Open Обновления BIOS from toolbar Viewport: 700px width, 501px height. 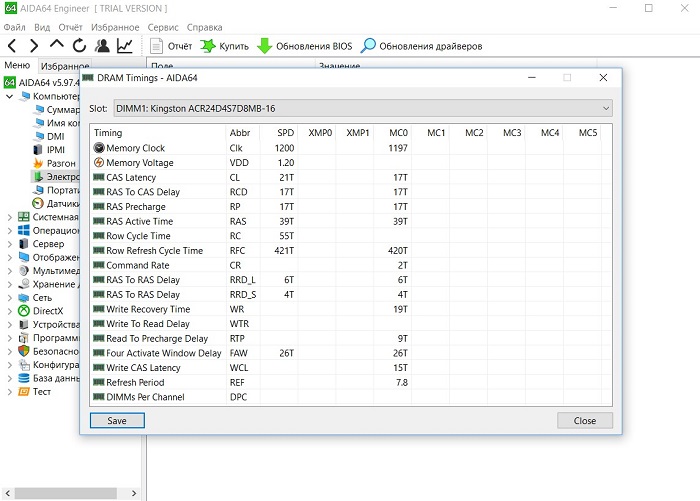point(305,46)
